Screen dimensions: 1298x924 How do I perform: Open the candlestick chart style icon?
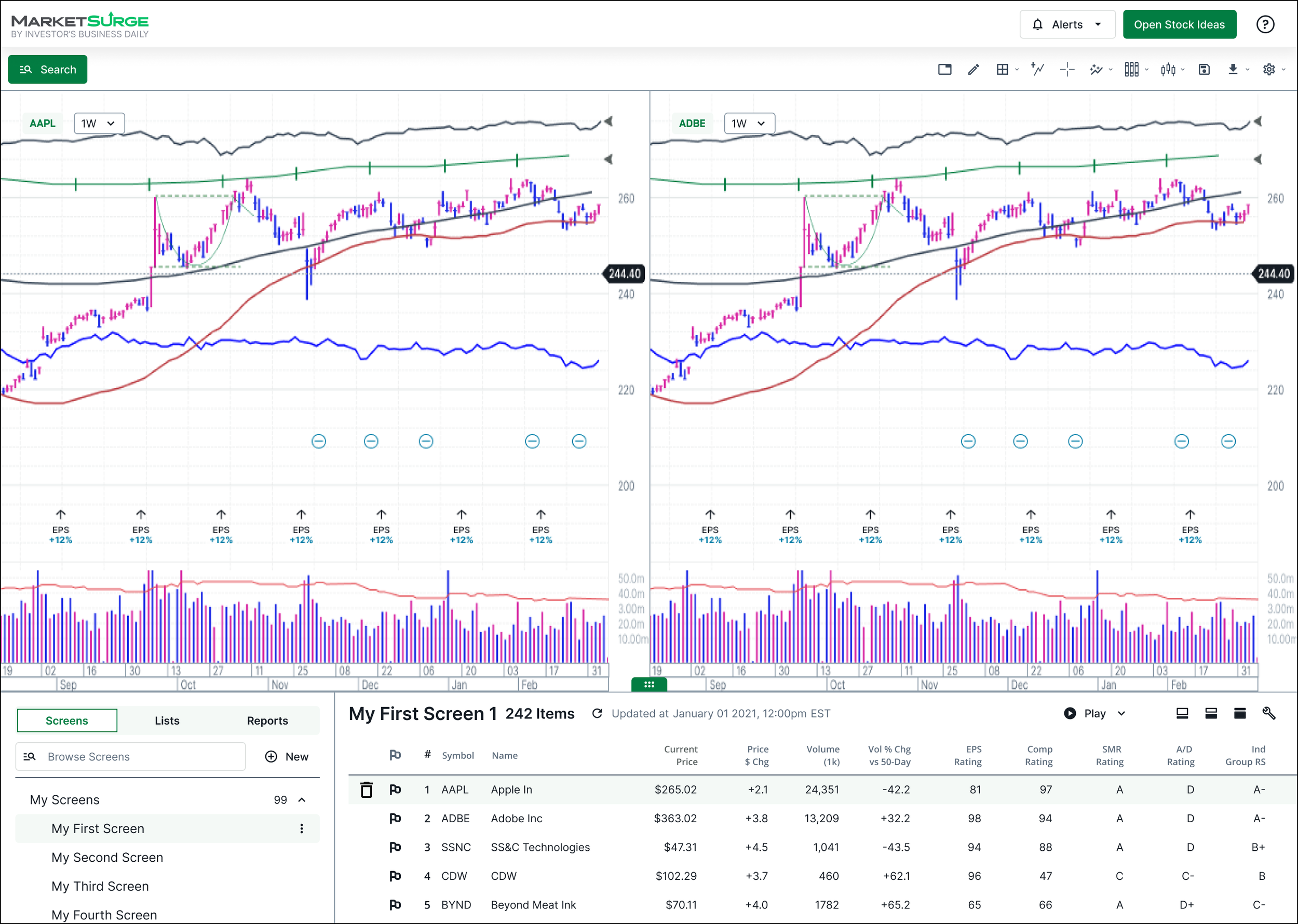1168,70
